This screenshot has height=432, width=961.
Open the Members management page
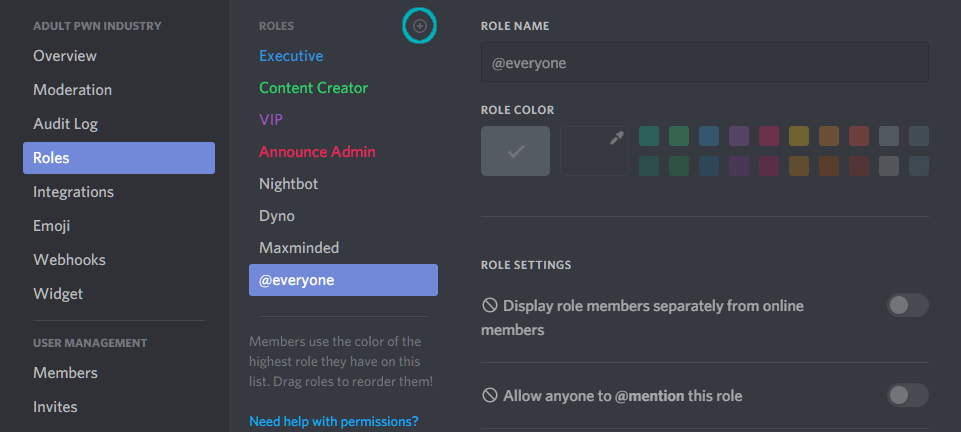pyautogui.click(x=65, y=373)
